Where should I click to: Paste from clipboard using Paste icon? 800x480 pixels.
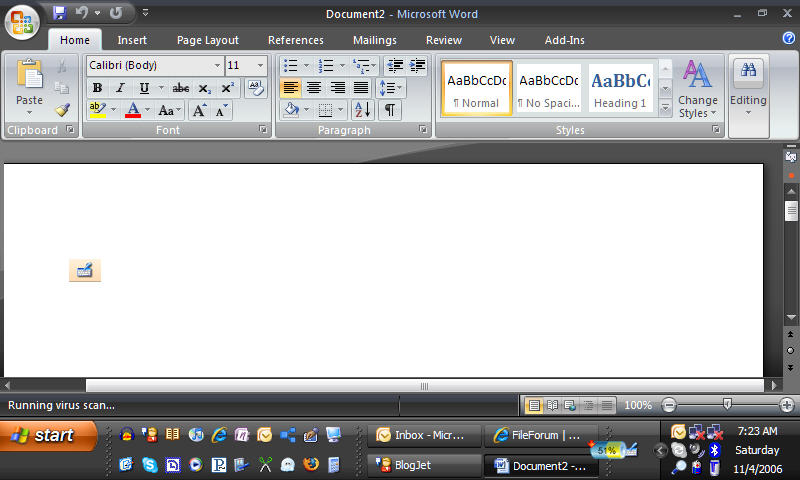pos(29,74)
